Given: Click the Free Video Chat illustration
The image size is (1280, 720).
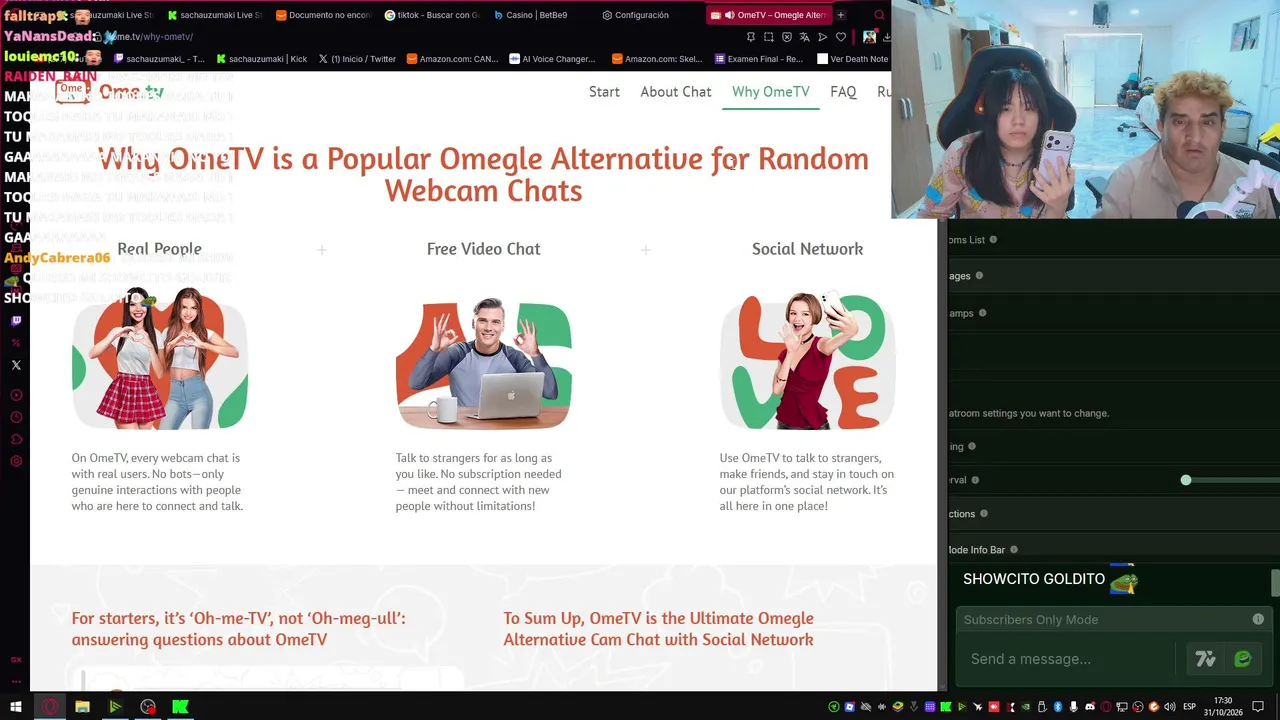Looking at the screenshot, I should 484,362.
